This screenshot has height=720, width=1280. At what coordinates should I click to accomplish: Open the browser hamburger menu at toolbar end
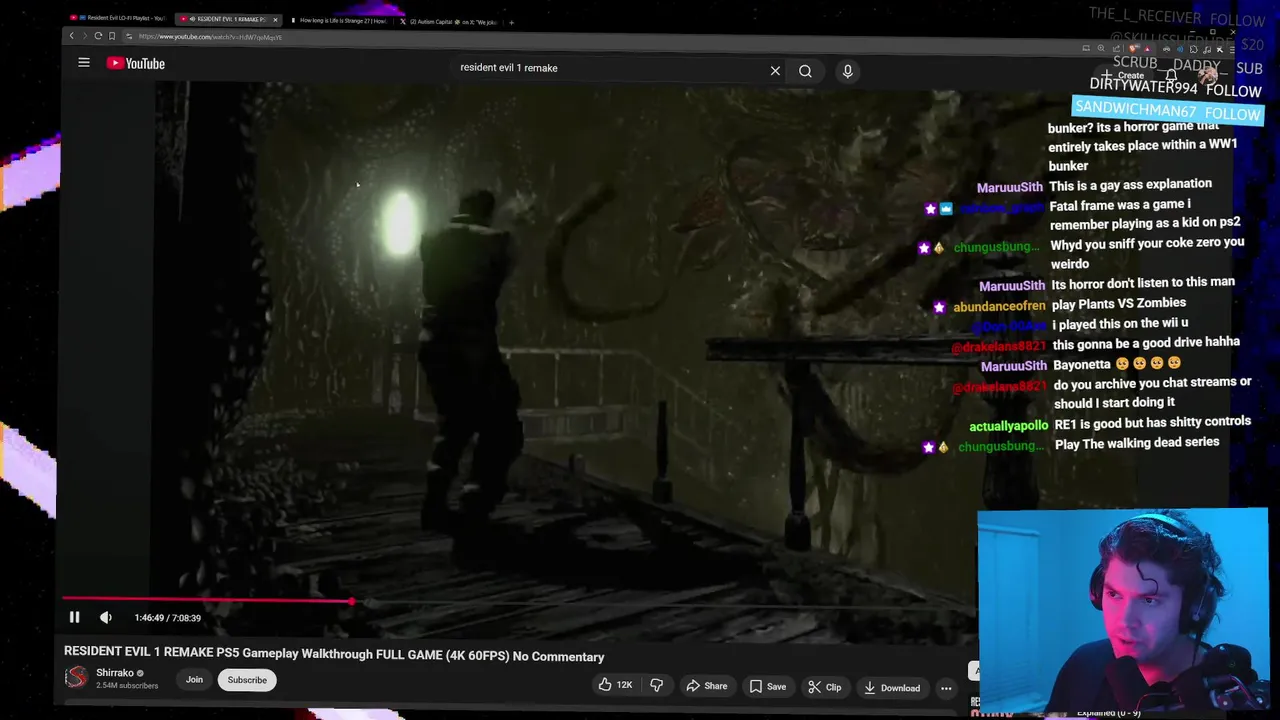click(x=1232, y=49)
